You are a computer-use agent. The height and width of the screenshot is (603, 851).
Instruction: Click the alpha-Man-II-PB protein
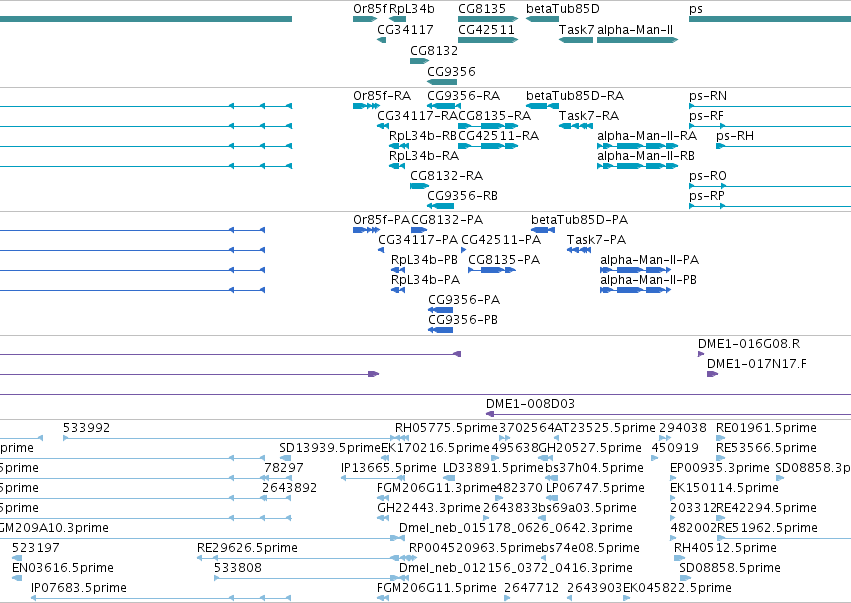636,290
